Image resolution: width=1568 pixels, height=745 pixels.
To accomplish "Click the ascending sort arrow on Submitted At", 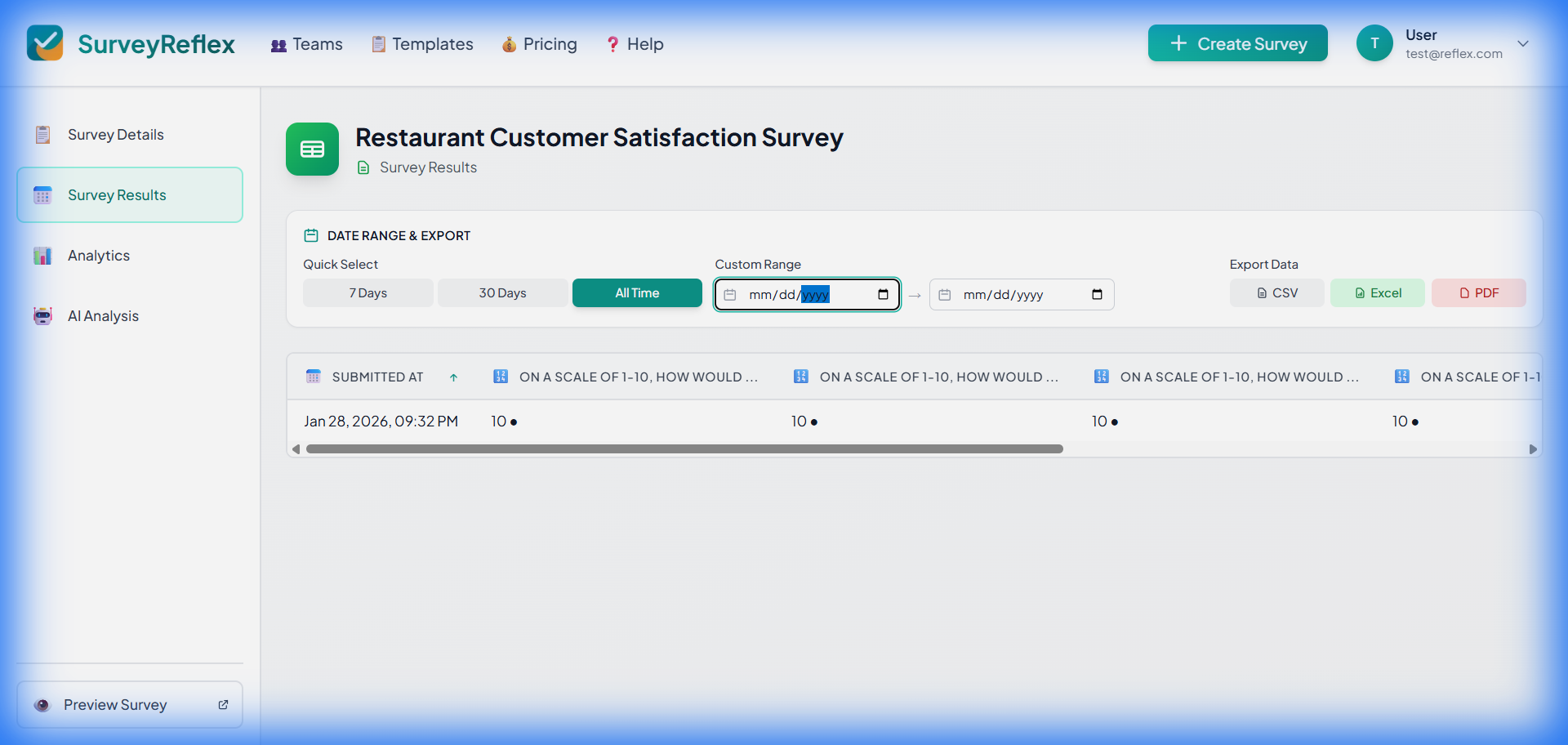I will (453, 377).
